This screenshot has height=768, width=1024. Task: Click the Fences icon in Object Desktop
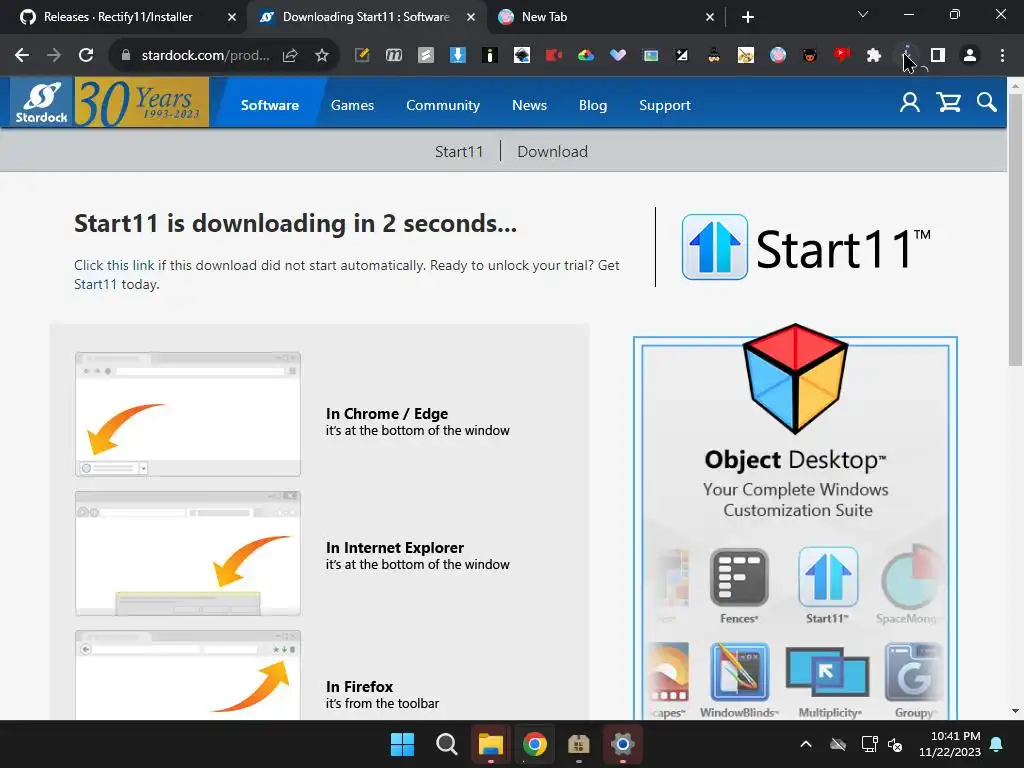739,577
